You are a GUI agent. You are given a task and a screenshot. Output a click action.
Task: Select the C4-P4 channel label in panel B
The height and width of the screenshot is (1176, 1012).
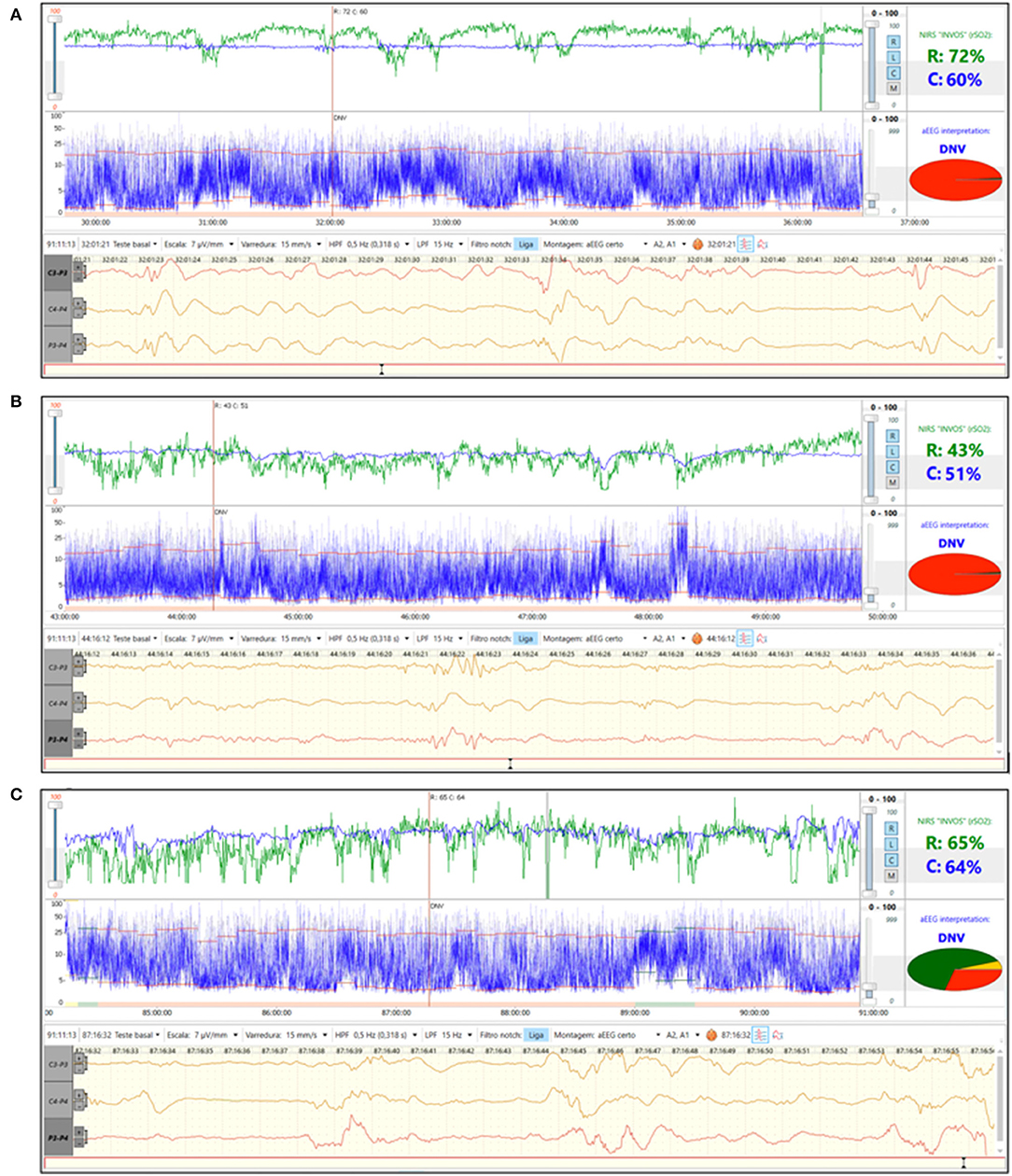click(x=57, y=703)
